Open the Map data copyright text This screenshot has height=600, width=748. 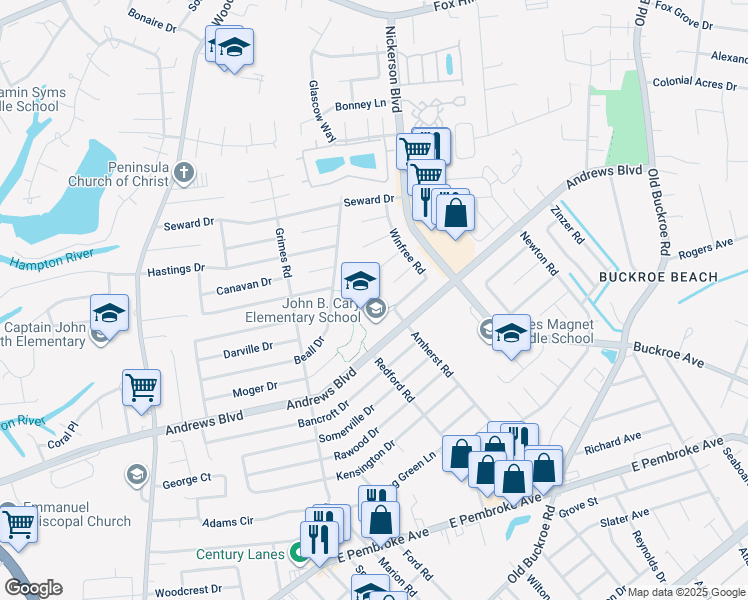pyautogui.click(x=686, y=593)
